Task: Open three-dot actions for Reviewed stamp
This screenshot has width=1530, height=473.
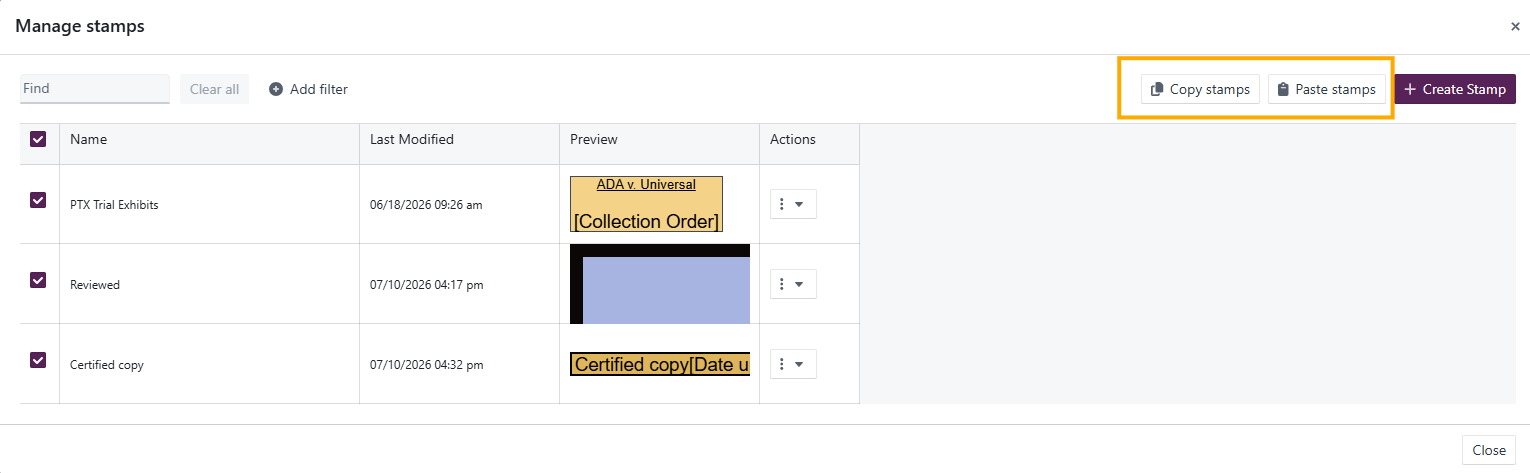Action: 782,284
